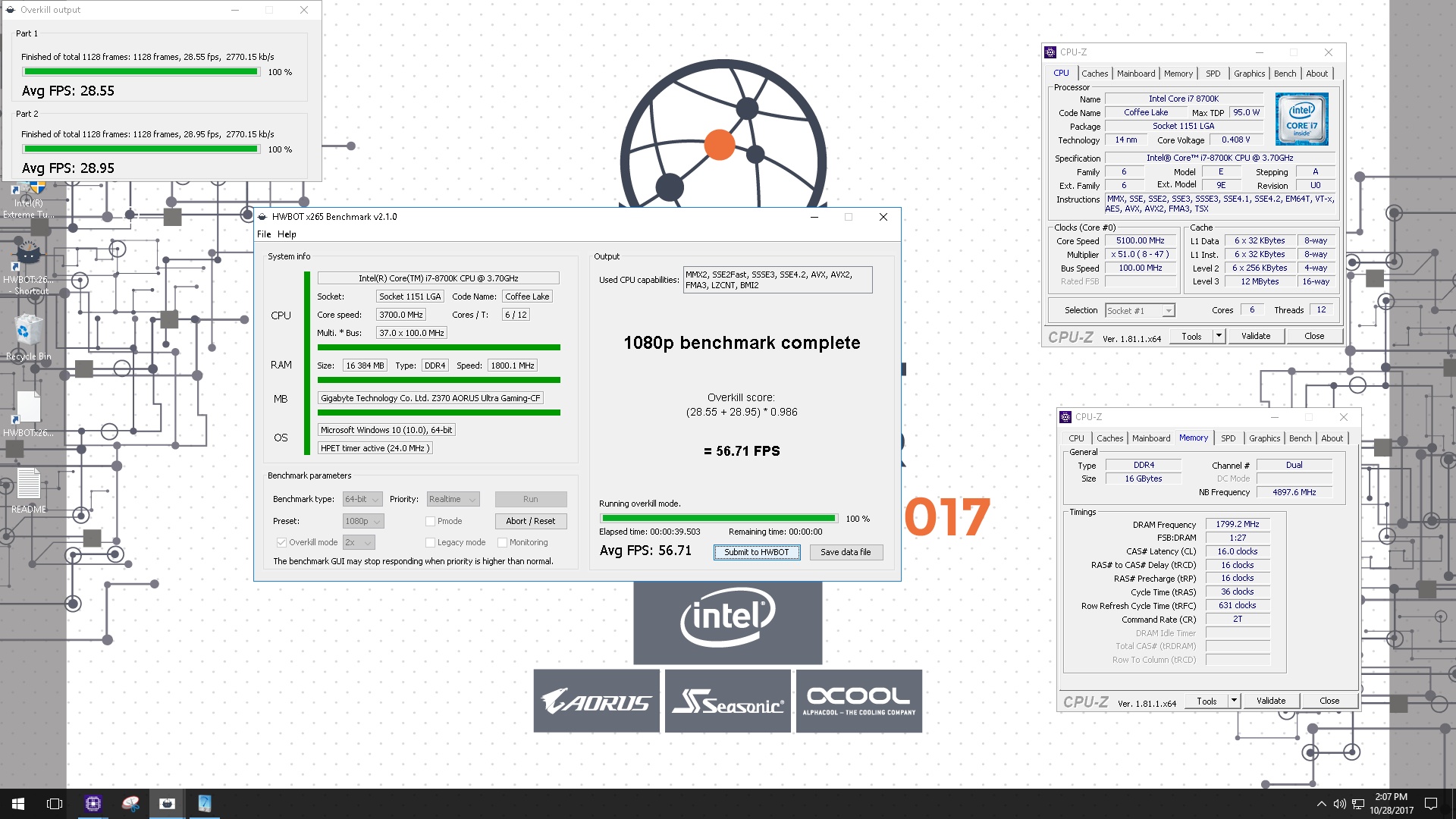
Task: Click Close button in lower CPU-Z window
Action: pyautogui.click(x=1329, y=701)
